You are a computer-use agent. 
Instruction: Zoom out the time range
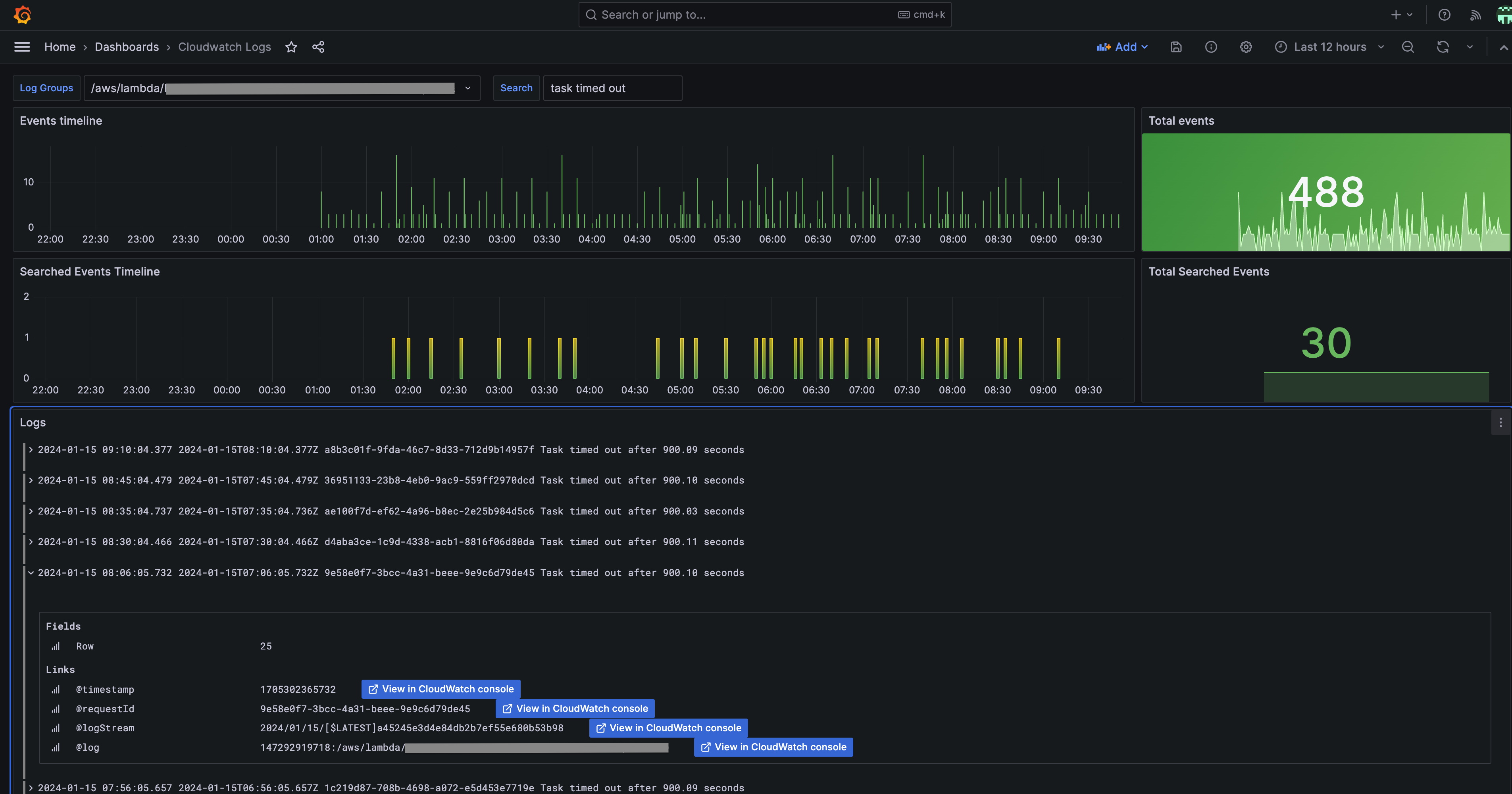pos(1408,47)
